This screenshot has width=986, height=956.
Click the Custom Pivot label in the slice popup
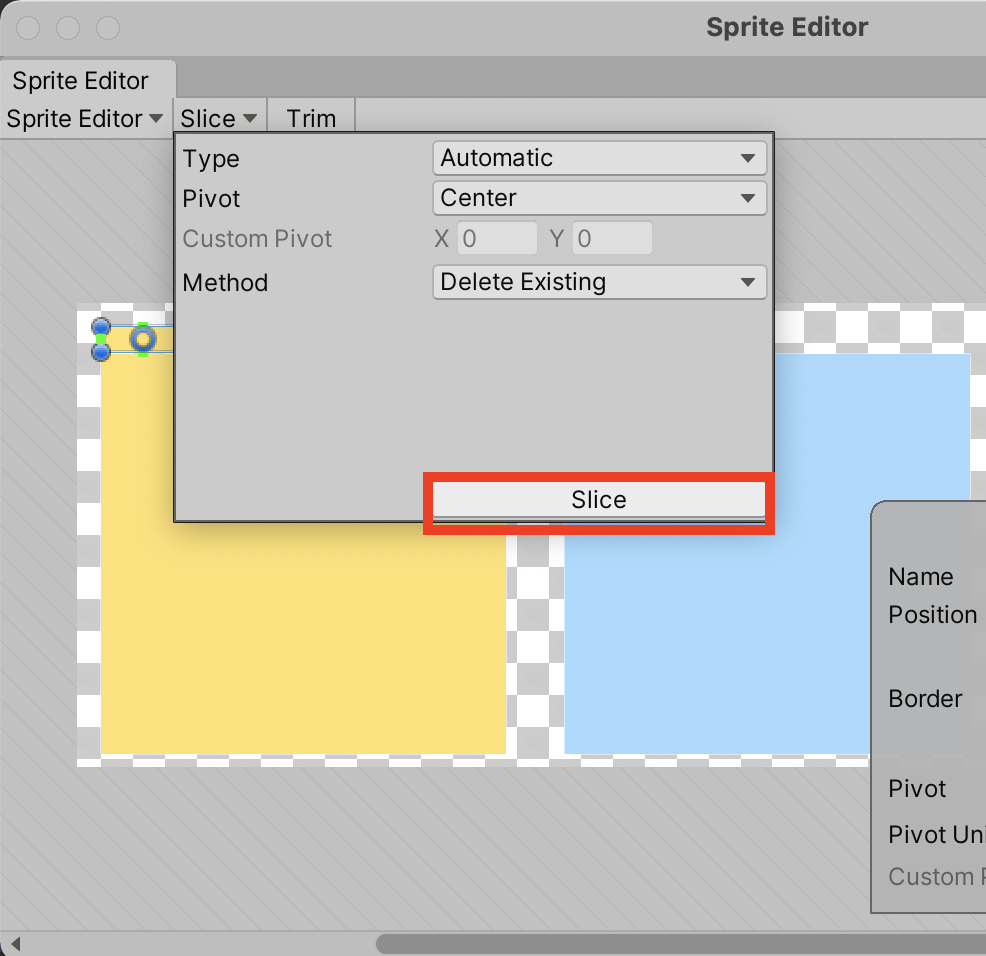click(x=257, y=239)
